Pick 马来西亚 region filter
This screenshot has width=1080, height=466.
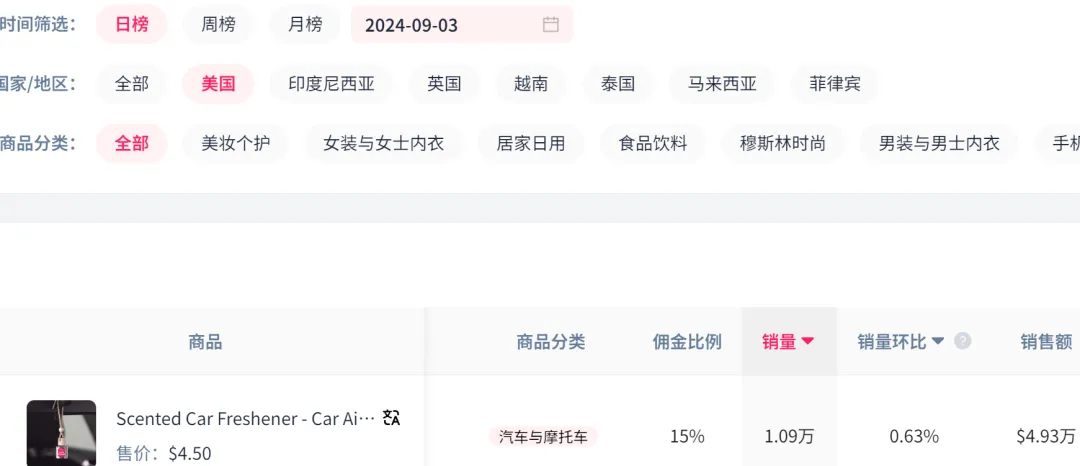pos(722,84)
